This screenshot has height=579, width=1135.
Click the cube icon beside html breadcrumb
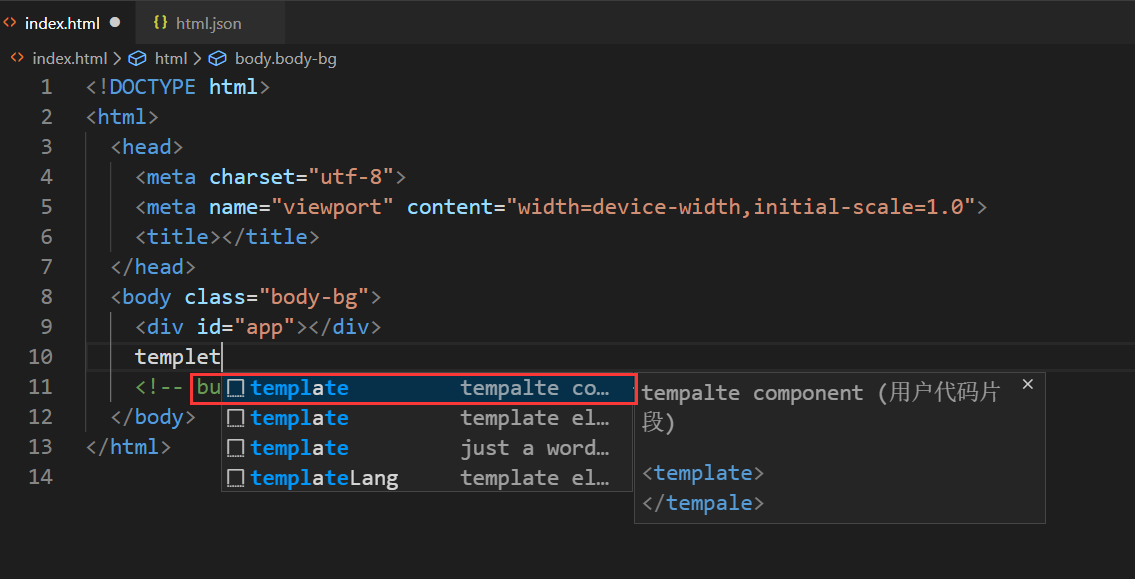(x=139, y=59)
